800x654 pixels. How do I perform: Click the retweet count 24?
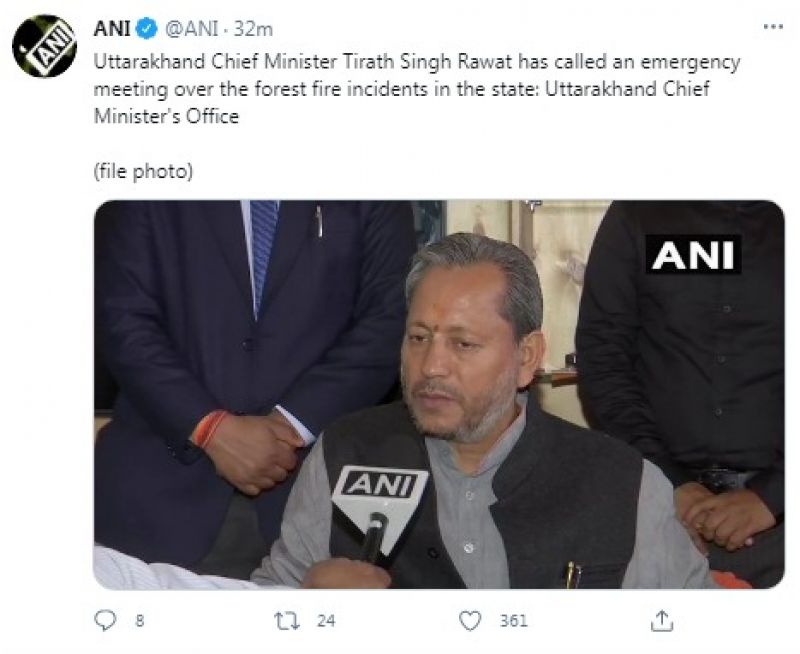[x=325, y=621]
